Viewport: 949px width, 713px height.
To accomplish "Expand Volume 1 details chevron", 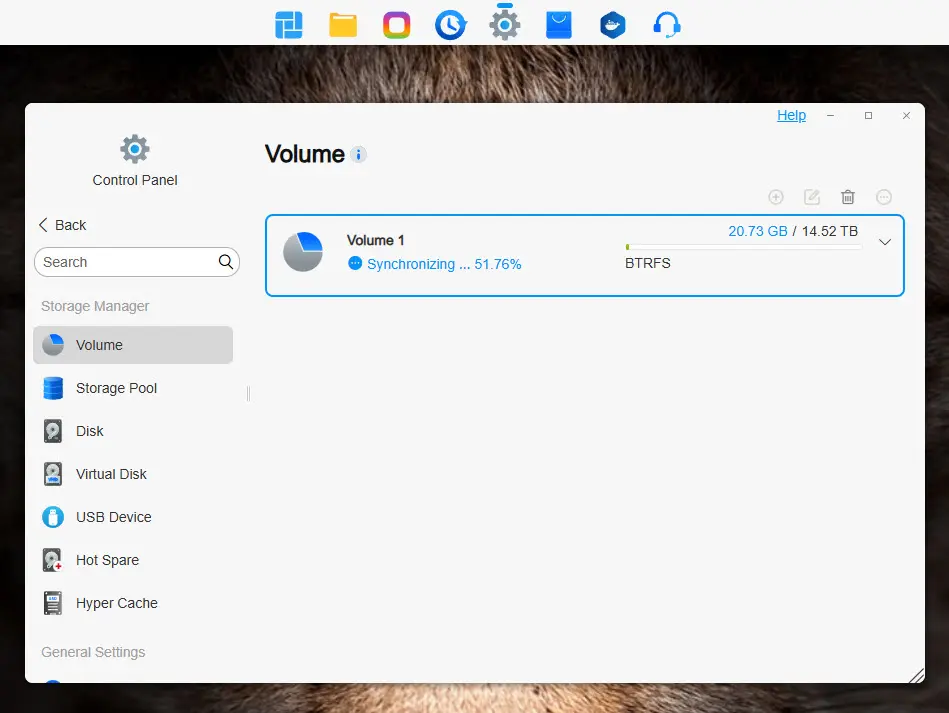I will tap(885, 242).
